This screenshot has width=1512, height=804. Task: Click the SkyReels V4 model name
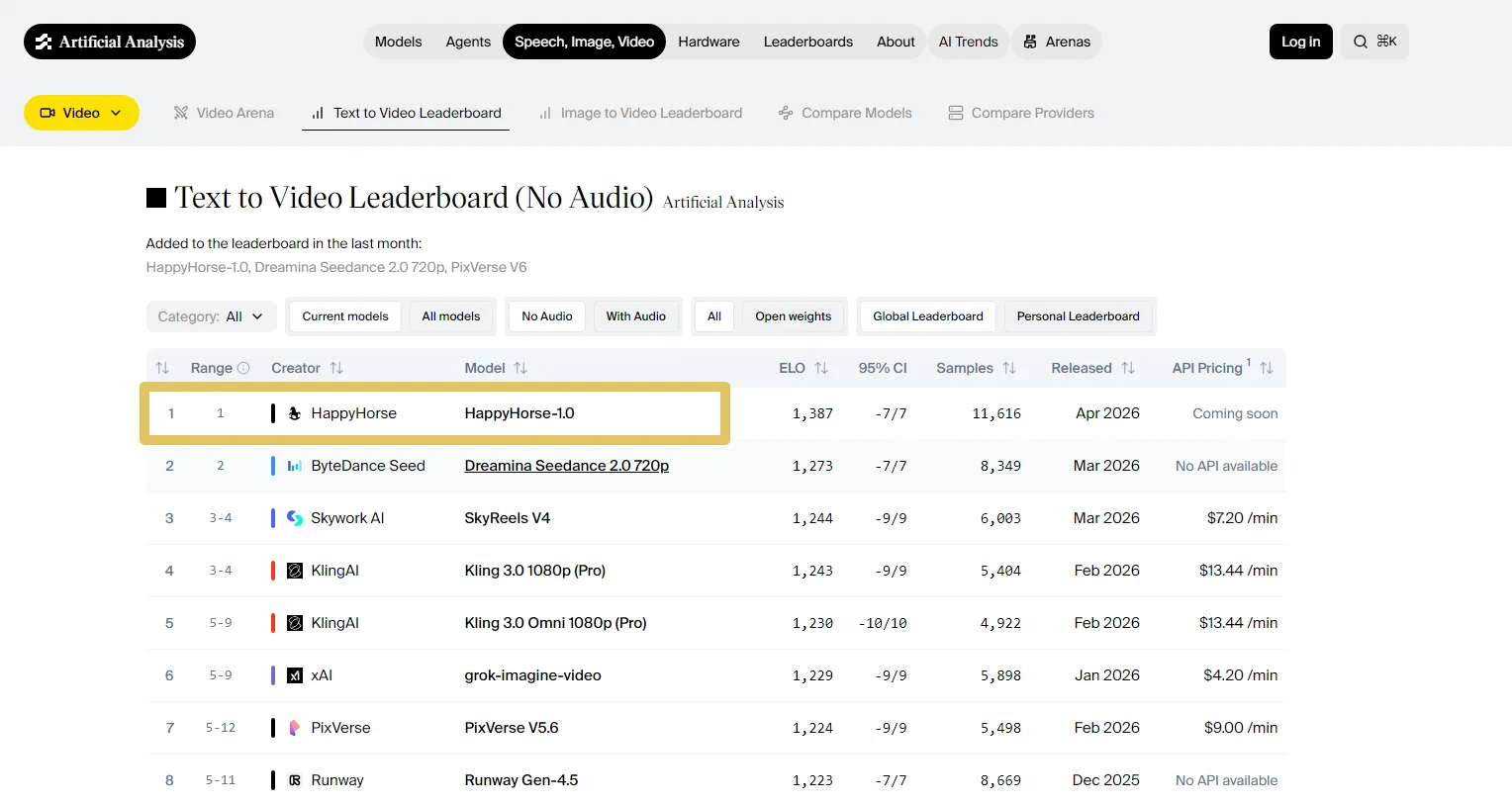[x=508, y=518]
